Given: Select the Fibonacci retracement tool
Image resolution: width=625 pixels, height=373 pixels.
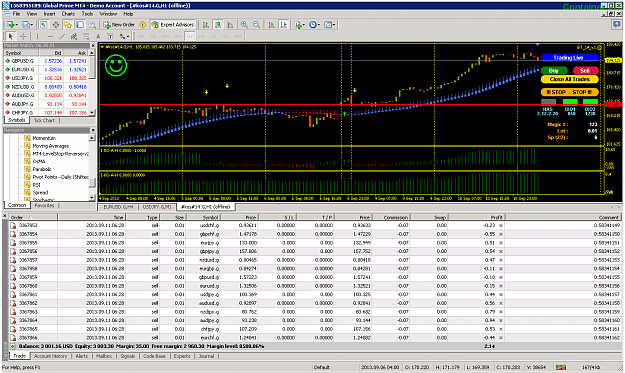Looking at the screenshot, I should (86, 36).
